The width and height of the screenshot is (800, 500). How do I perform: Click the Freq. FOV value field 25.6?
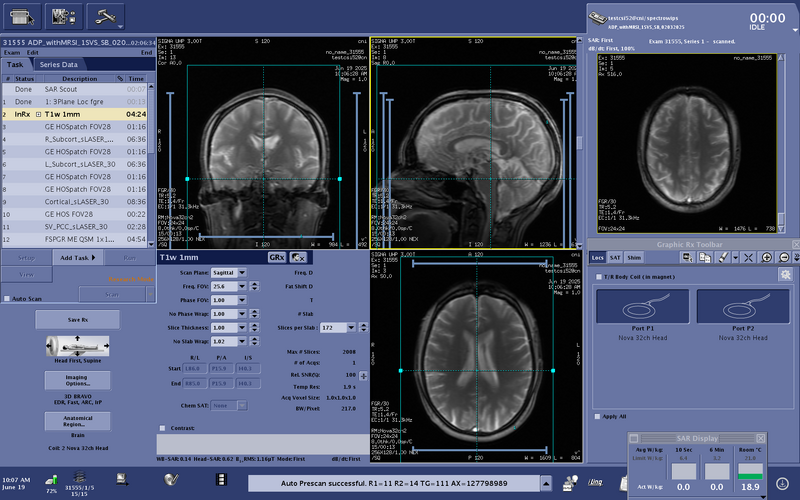[224, 286]
